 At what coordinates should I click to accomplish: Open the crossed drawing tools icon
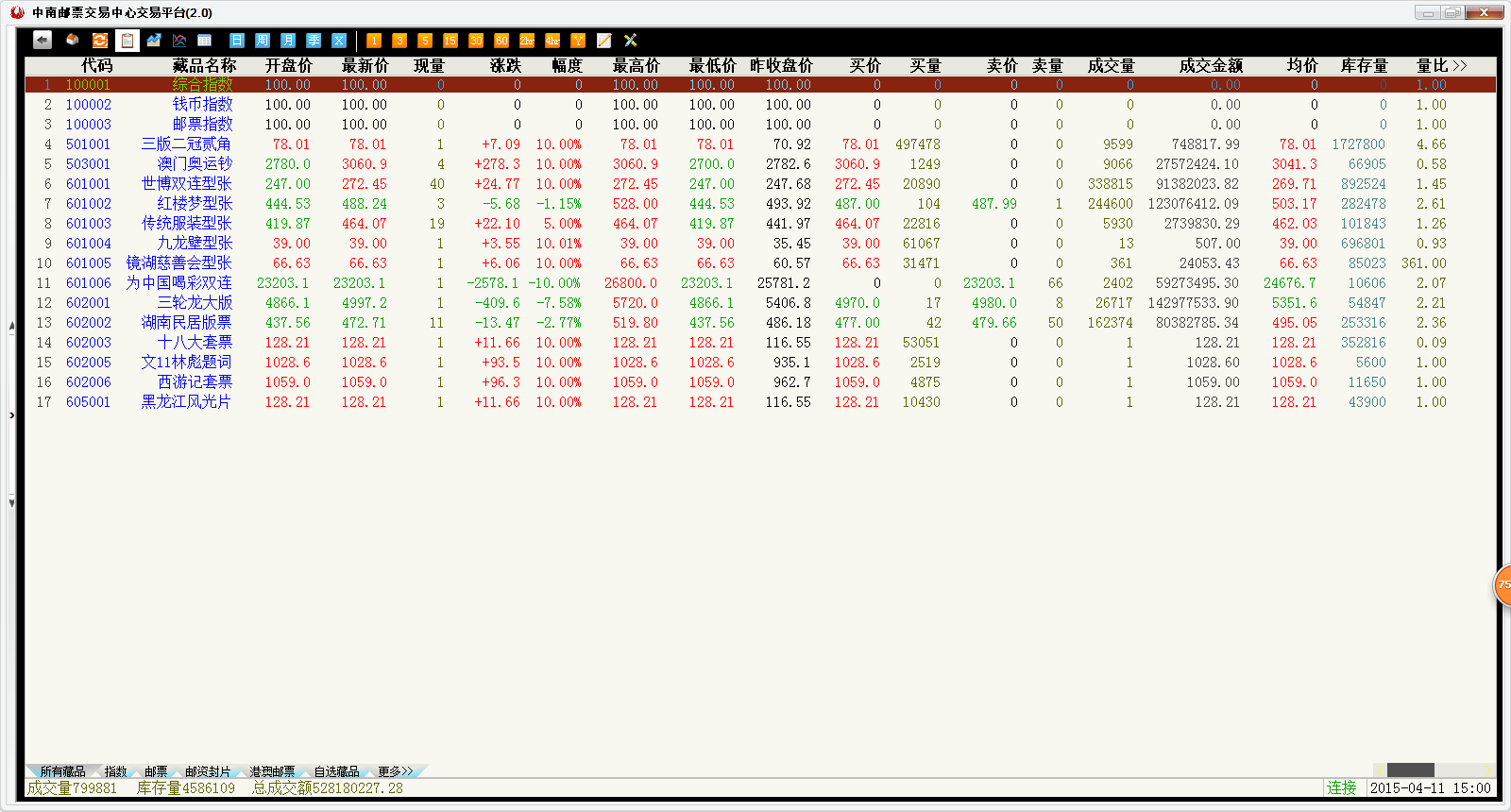coord(631,41)
